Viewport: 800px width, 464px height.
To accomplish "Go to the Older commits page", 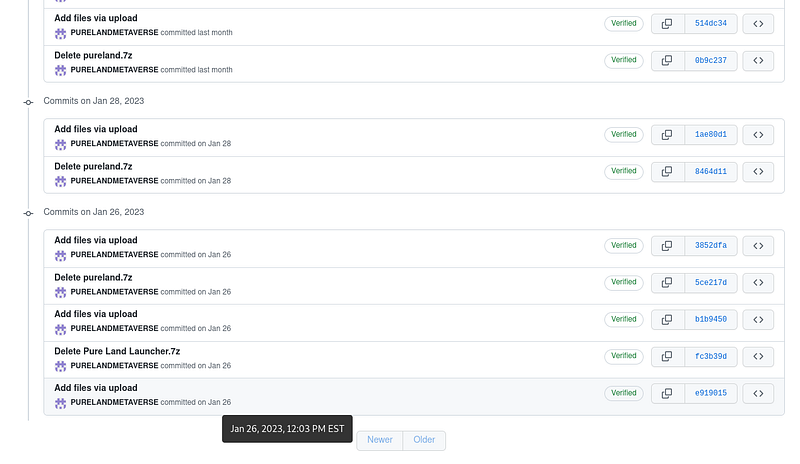I will click(x=424, y=441).
